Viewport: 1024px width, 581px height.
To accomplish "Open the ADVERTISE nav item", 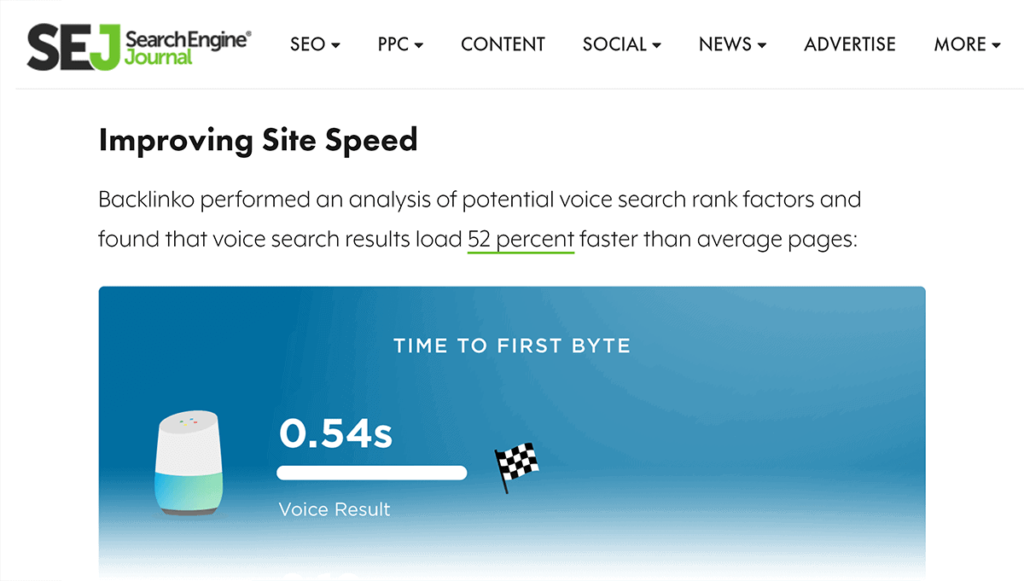I will [850, 44].
